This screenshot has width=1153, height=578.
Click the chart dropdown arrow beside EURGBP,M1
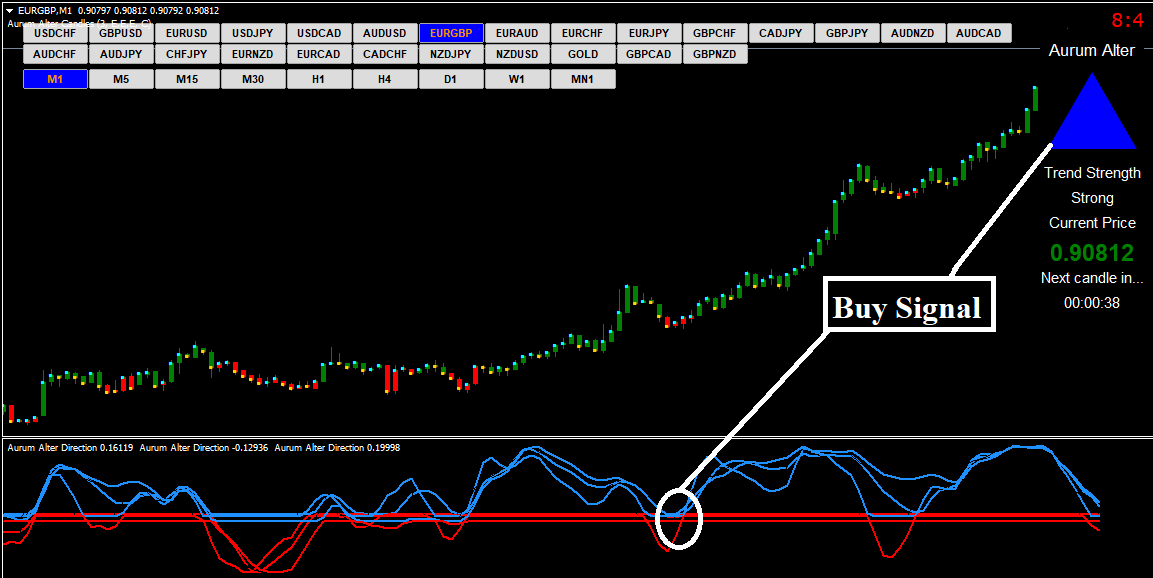(x=9, y=10)
